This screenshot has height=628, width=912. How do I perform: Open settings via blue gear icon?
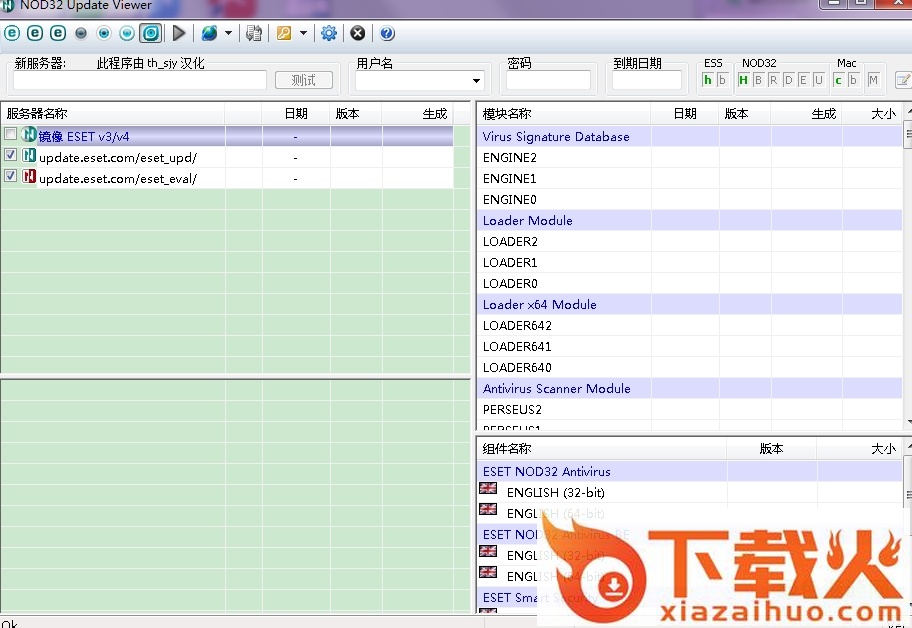329,33
